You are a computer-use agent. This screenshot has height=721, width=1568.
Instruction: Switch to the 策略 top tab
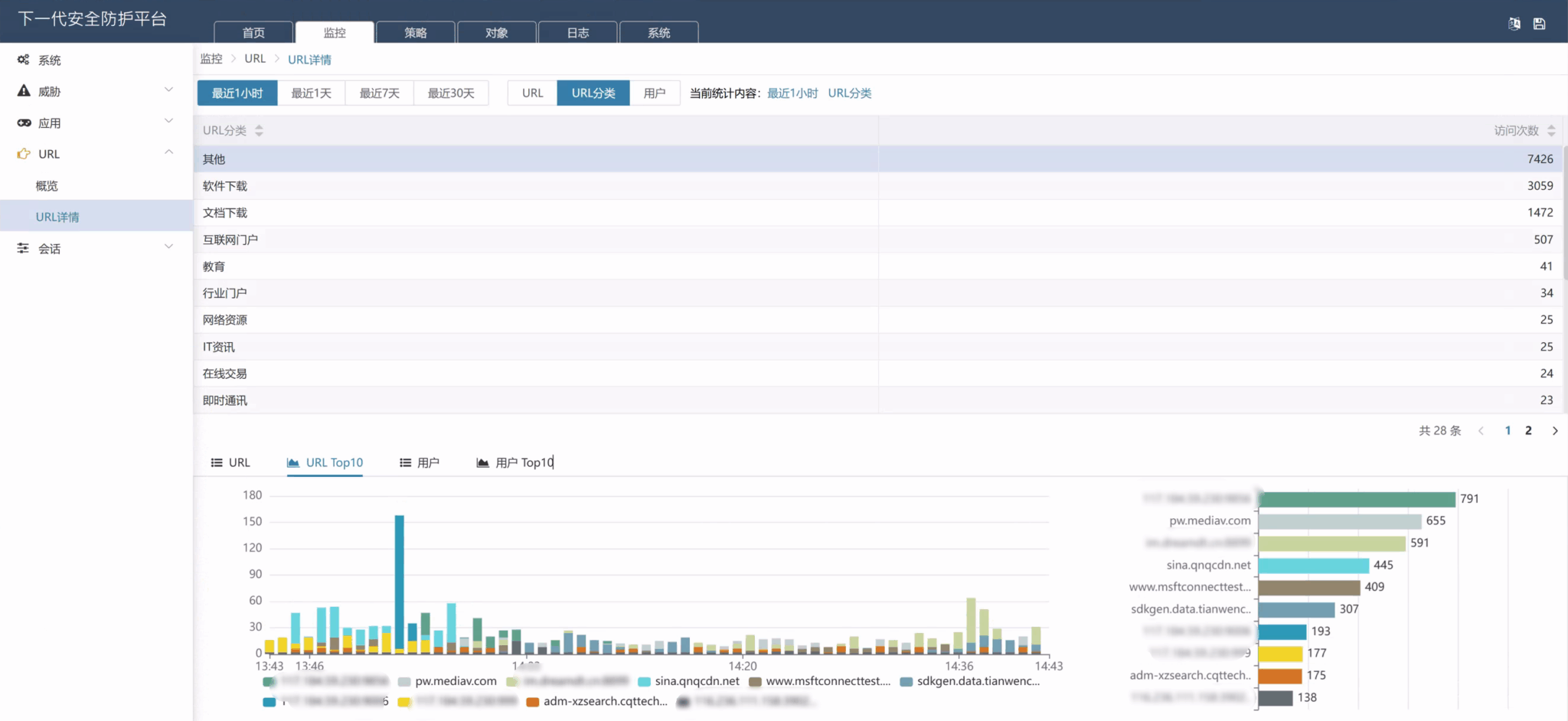(x=416, y=32)
